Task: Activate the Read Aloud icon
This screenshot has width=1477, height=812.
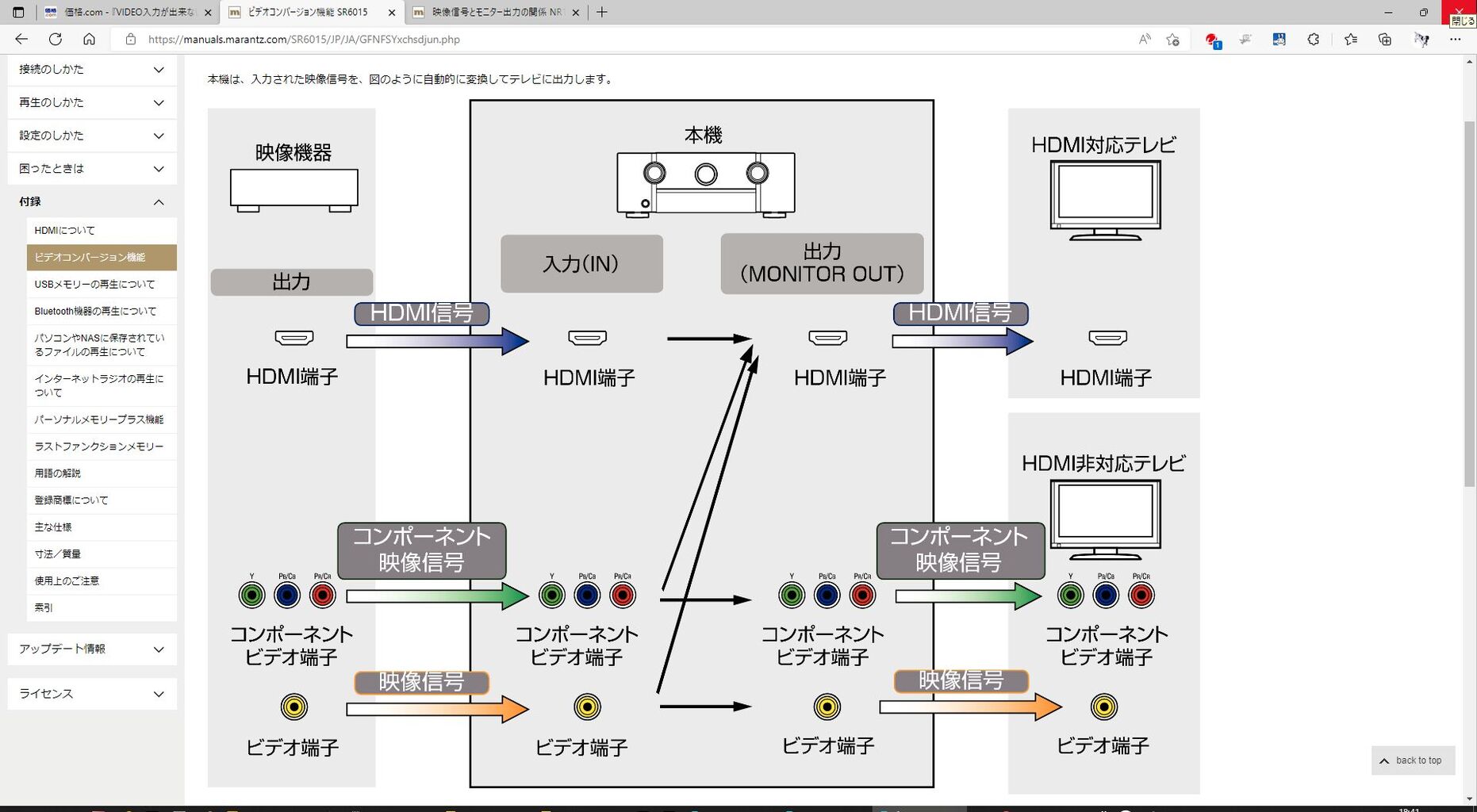Action: [x=1145, y=39]
